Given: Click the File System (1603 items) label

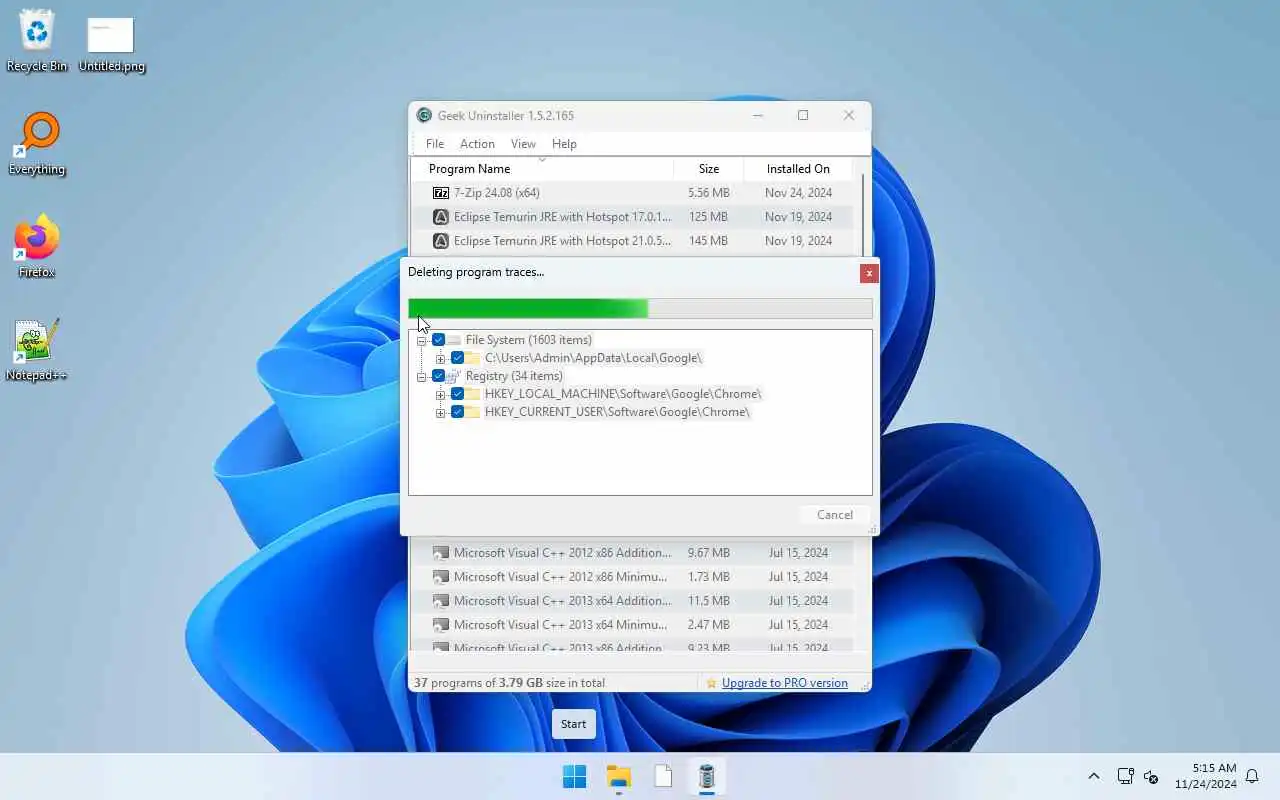Looking at the screenshot, I should [528, 340].
